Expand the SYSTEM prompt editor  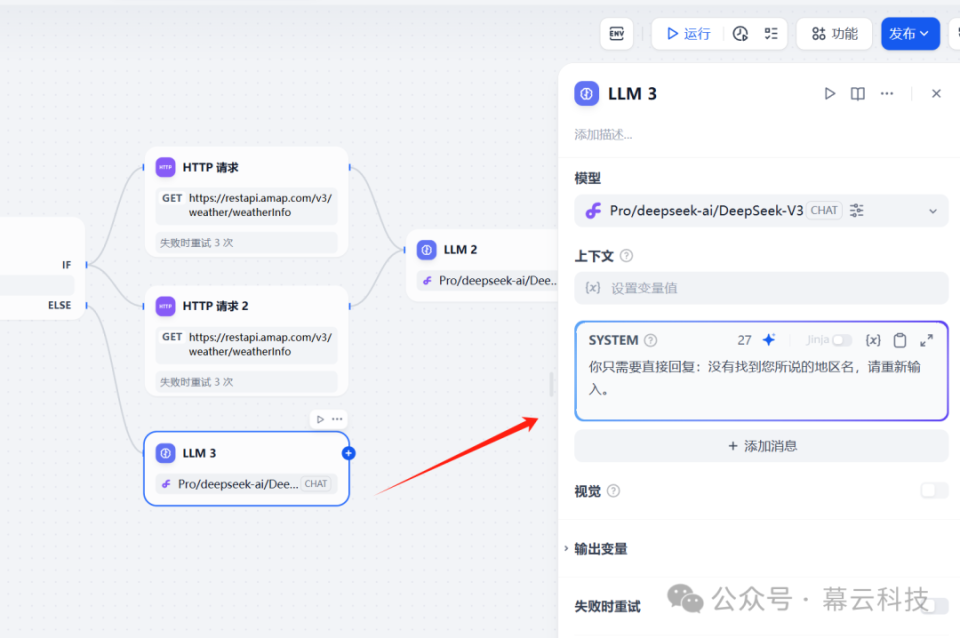tap(926, 340)
